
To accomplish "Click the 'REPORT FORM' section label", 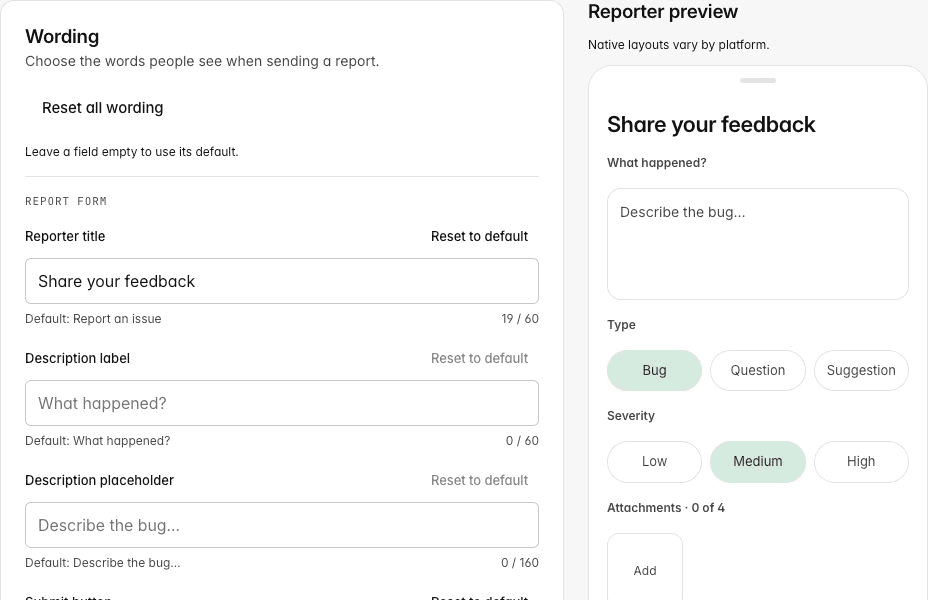I will pyautogui.click(x=66, y=201).
